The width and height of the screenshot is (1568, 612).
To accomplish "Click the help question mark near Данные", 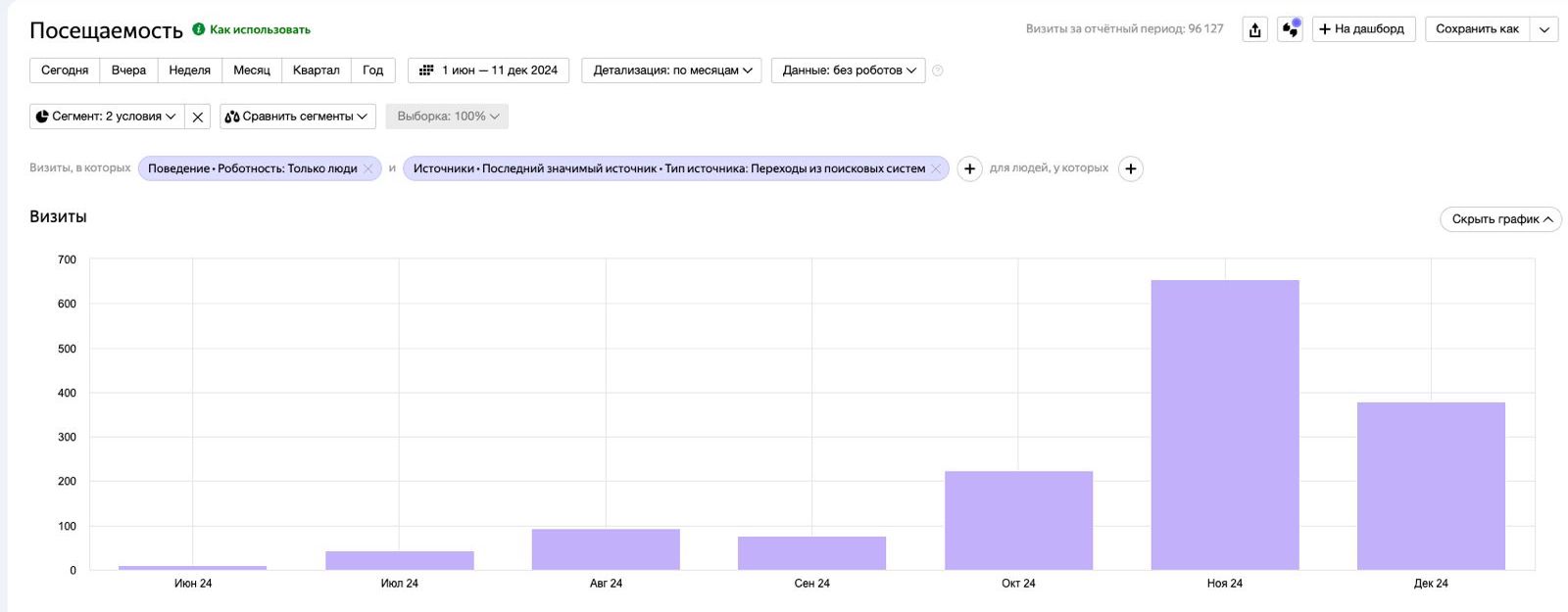I will 937,71.
